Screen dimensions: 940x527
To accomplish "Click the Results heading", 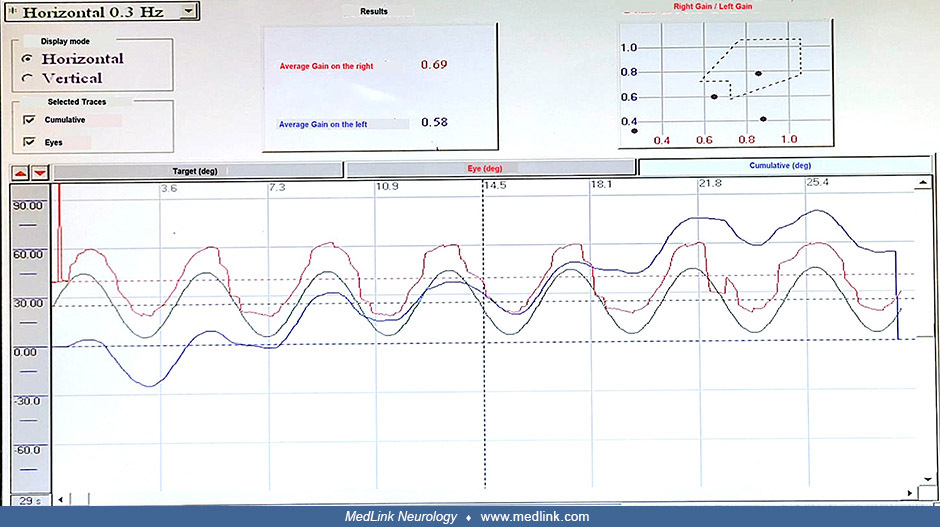I will tap(373, 11).
